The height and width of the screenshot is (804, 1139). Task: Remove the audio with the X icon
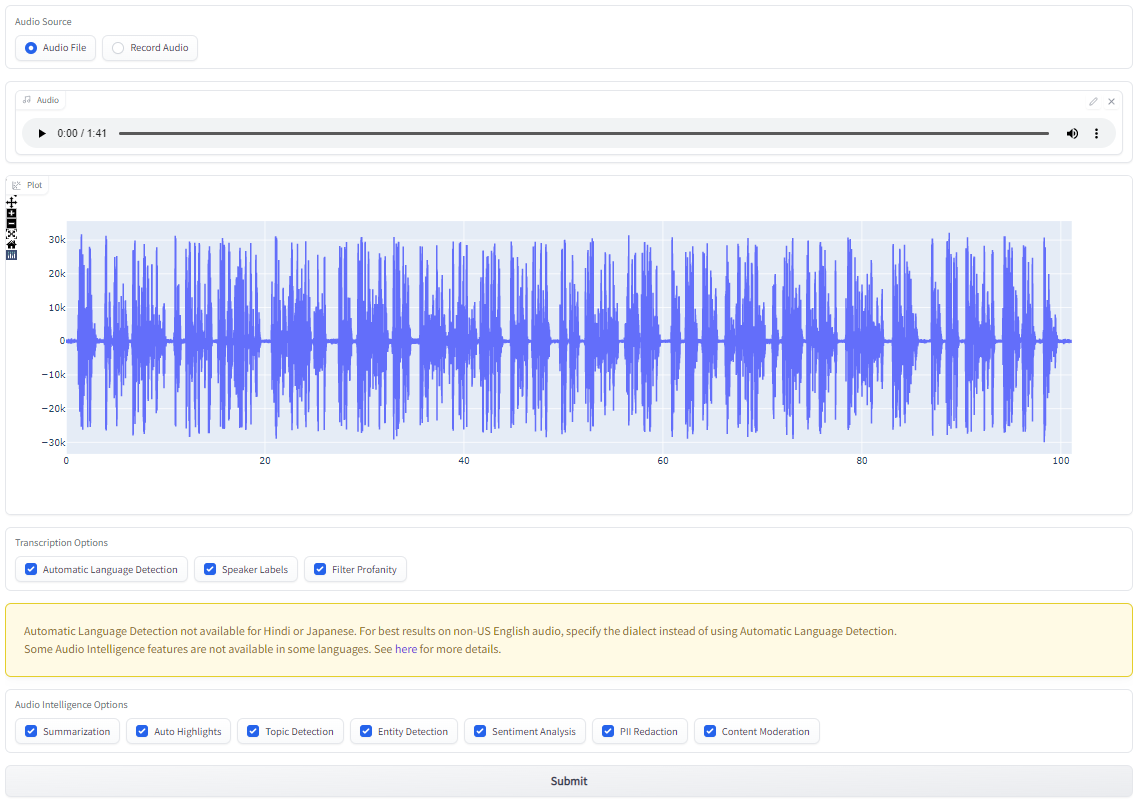[1111, 102]
